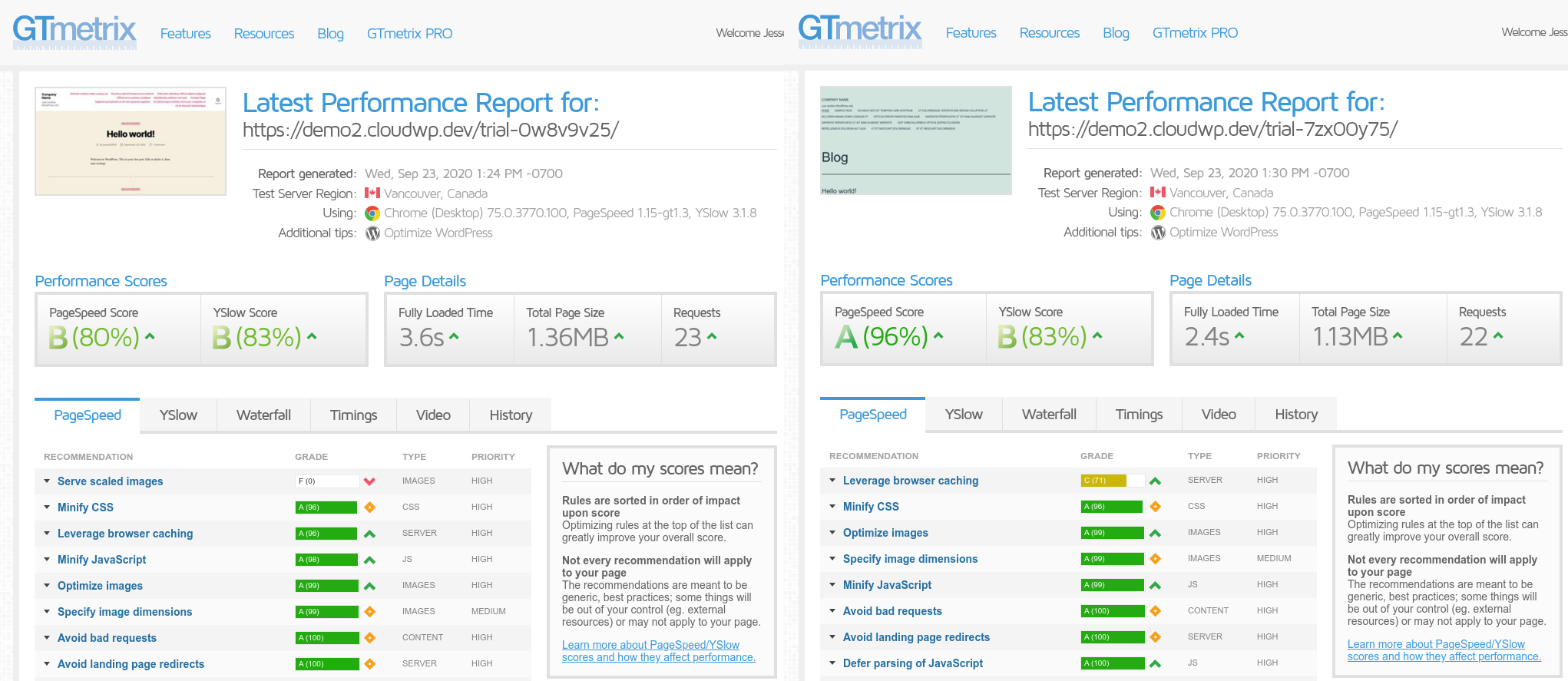Click F (0) grade bar for Serve scaled images

tap(327, 481)
